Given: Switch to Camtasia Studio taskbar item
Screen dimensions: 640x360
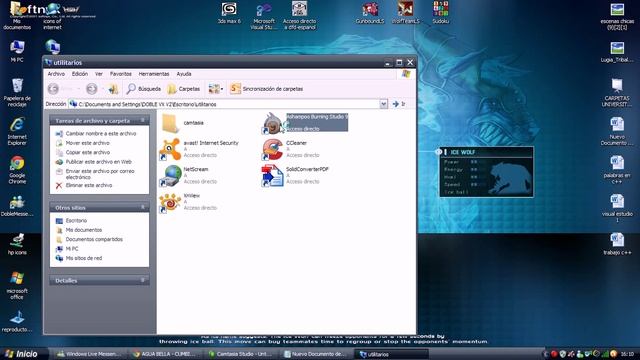Looking at the screenshot, I should pos(240,354).
